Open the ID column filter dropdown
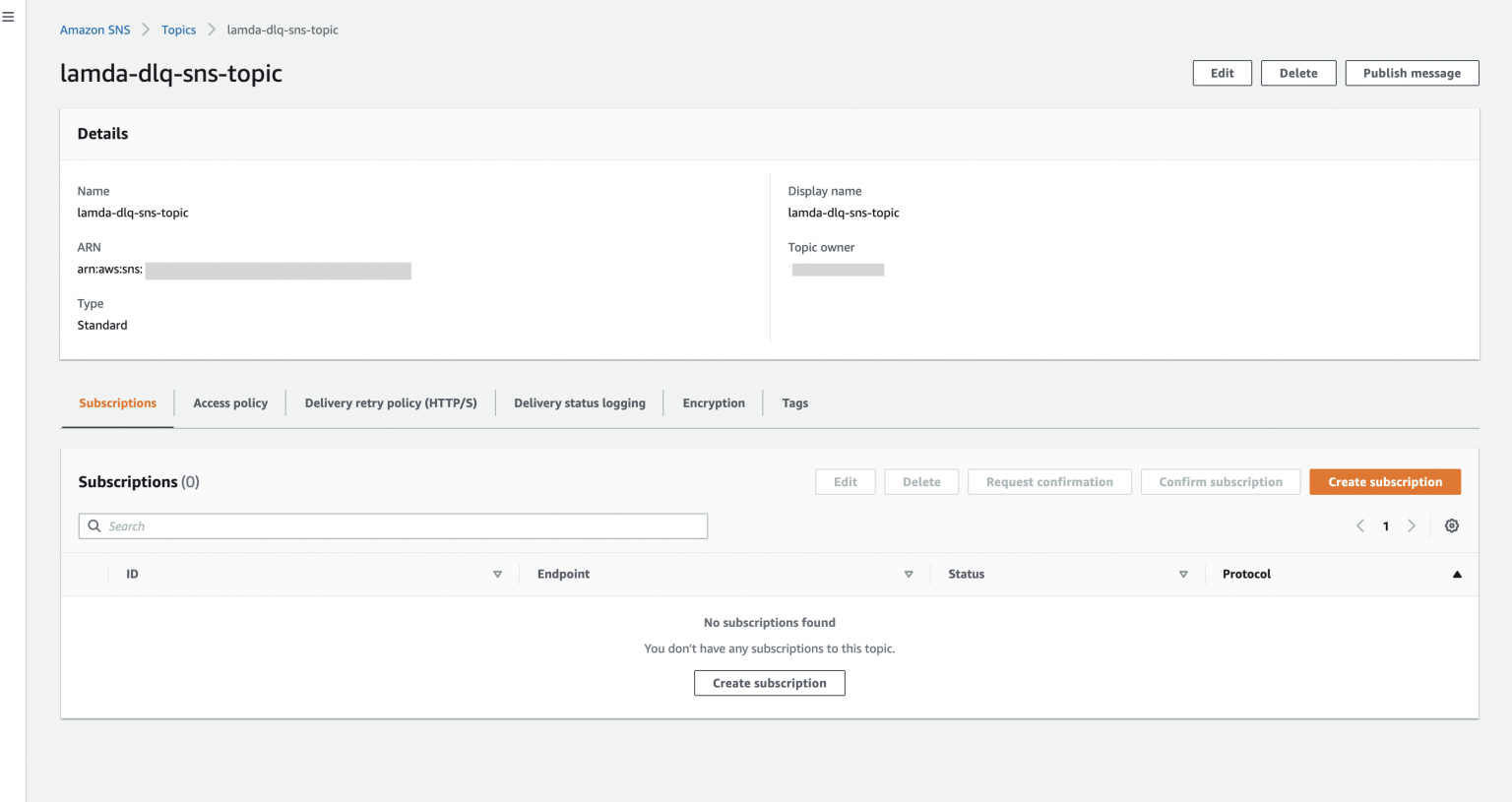The width and height of the screenshot is (1512, 802). click(498, 574)
